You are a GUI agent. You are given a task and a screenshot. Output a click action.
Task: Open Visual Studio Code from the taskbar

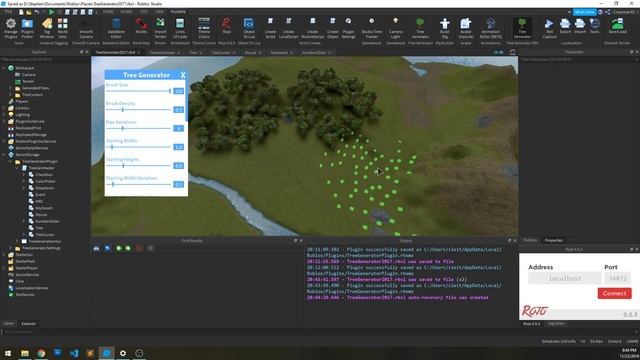[74, 353]
